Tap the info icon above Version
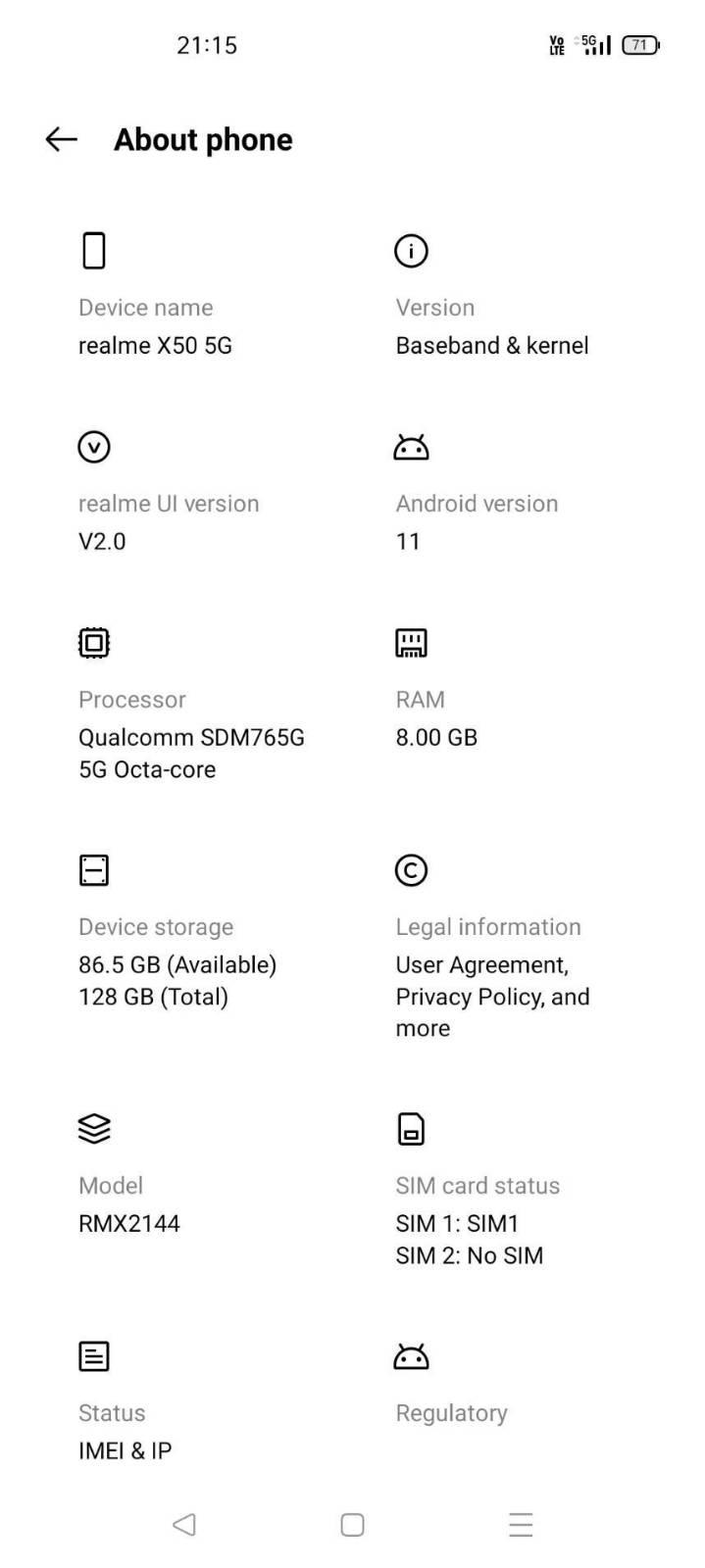The width and height of the screenshot is (705, 1568). [411, 251]
